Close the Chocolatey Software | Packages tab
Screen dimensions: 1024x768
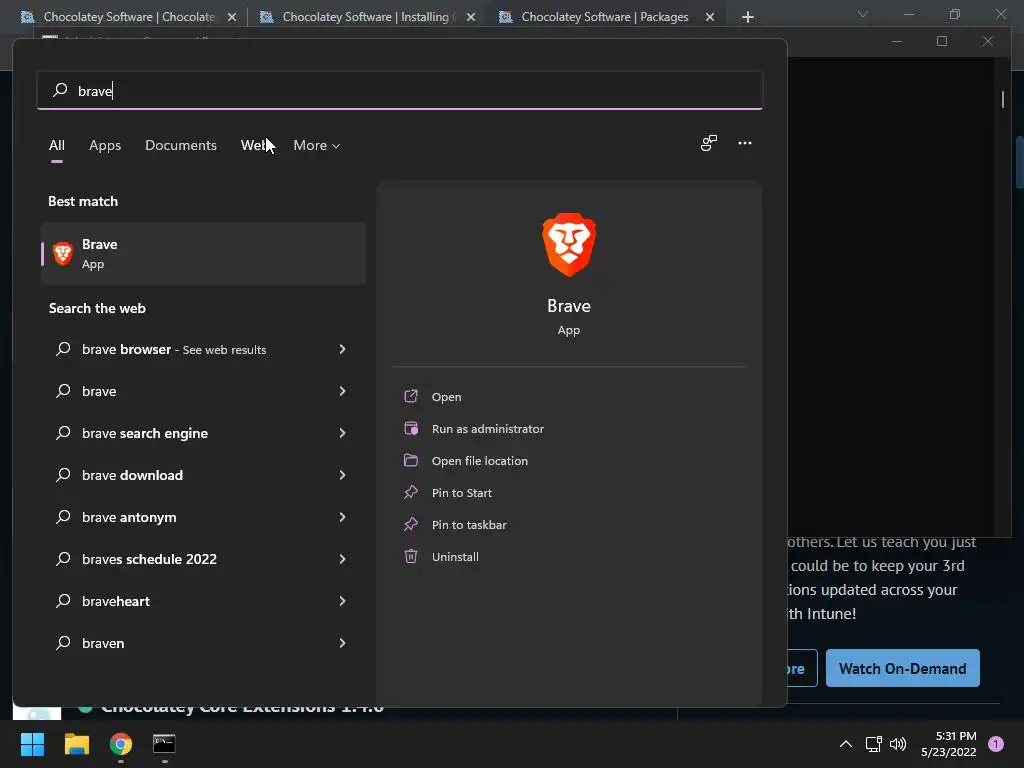point(710,17)
